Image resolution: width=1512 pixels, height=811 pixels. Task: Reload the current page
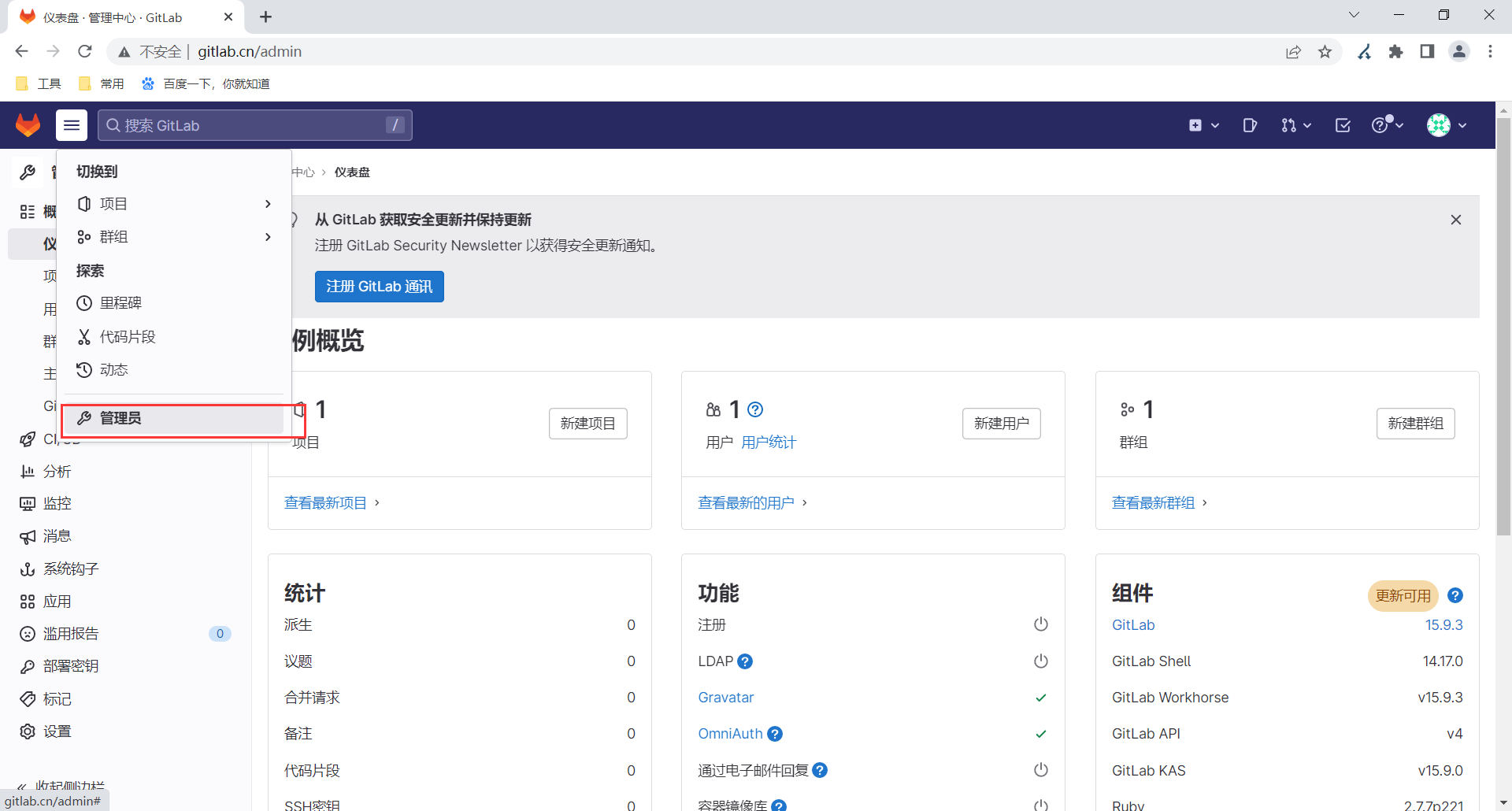pos(85,52)
